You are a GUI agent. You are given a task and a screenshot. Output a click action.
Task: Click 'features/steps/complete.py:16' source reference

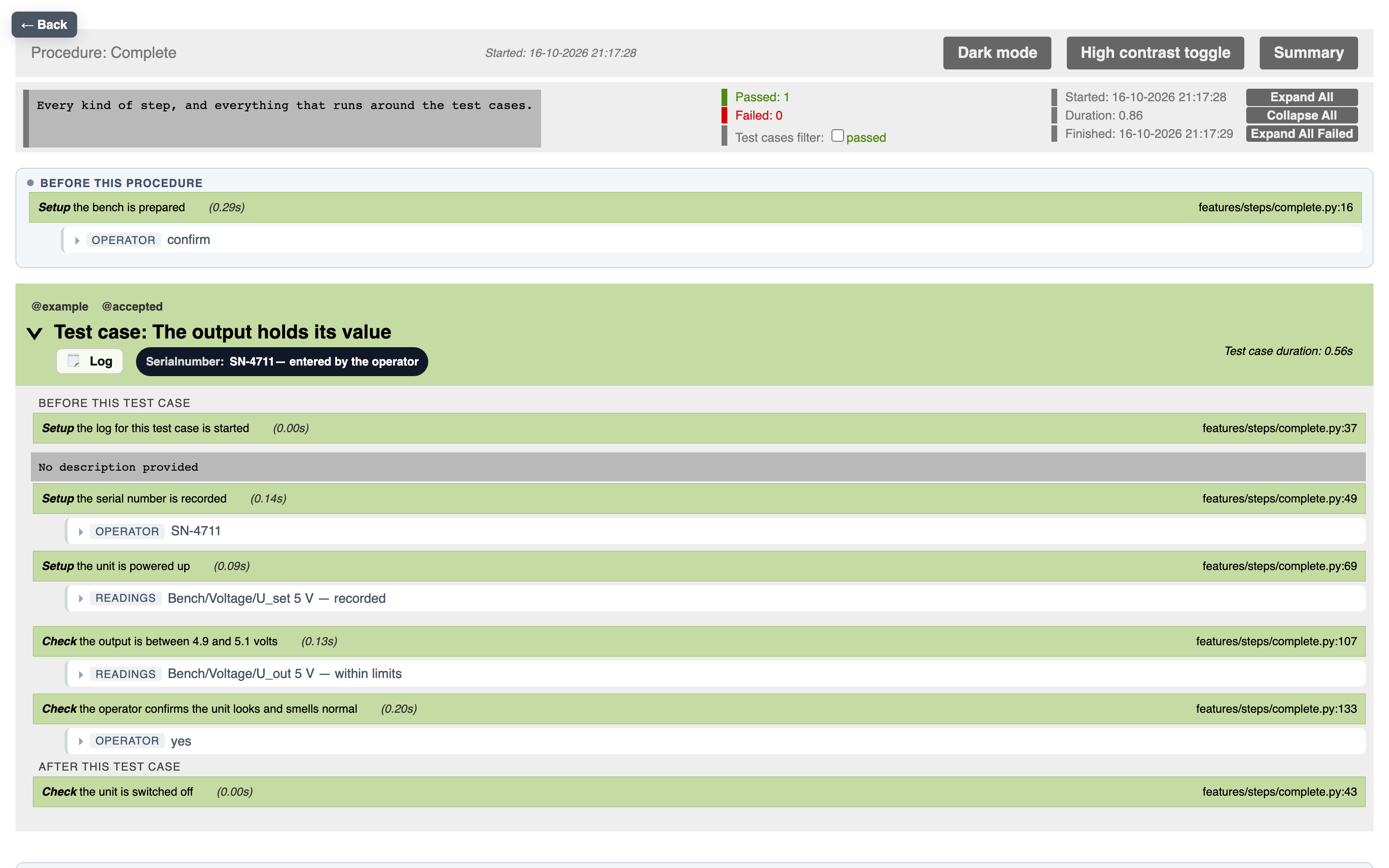[x=1275, y=207]
